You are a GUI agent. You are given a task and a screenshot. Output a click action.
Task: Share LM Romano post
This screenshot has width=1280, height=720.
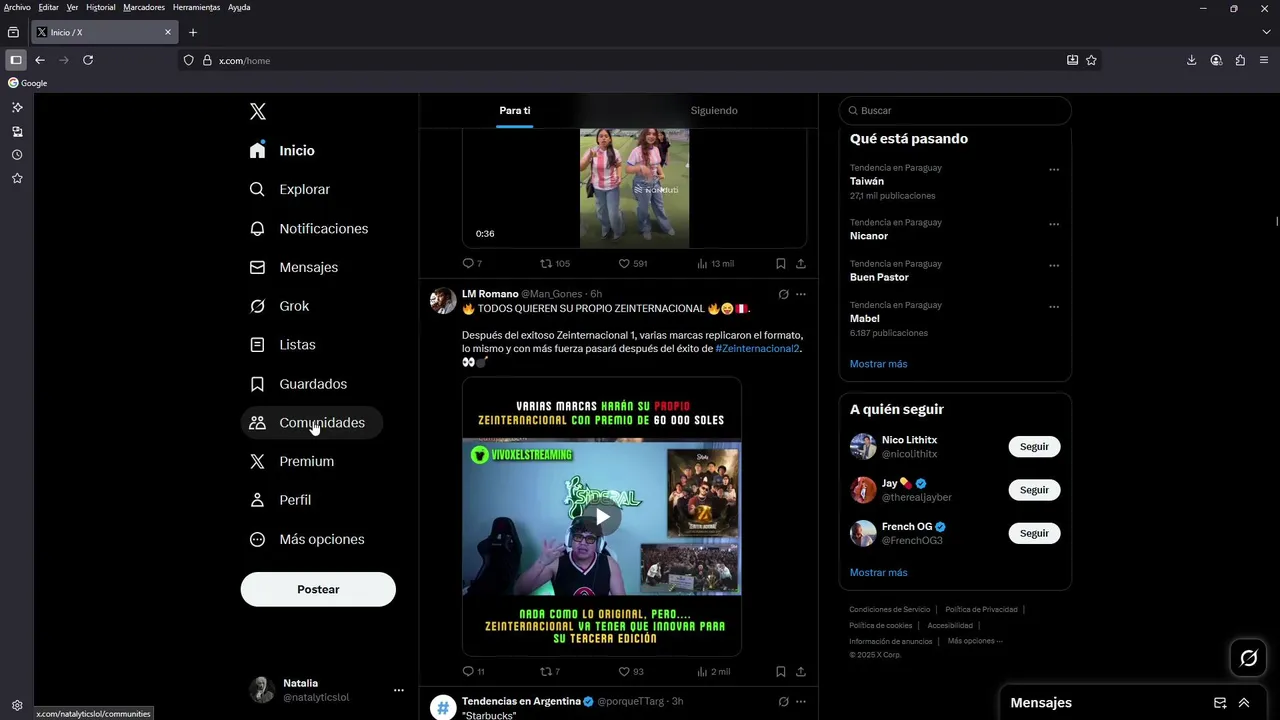(800, 672)
